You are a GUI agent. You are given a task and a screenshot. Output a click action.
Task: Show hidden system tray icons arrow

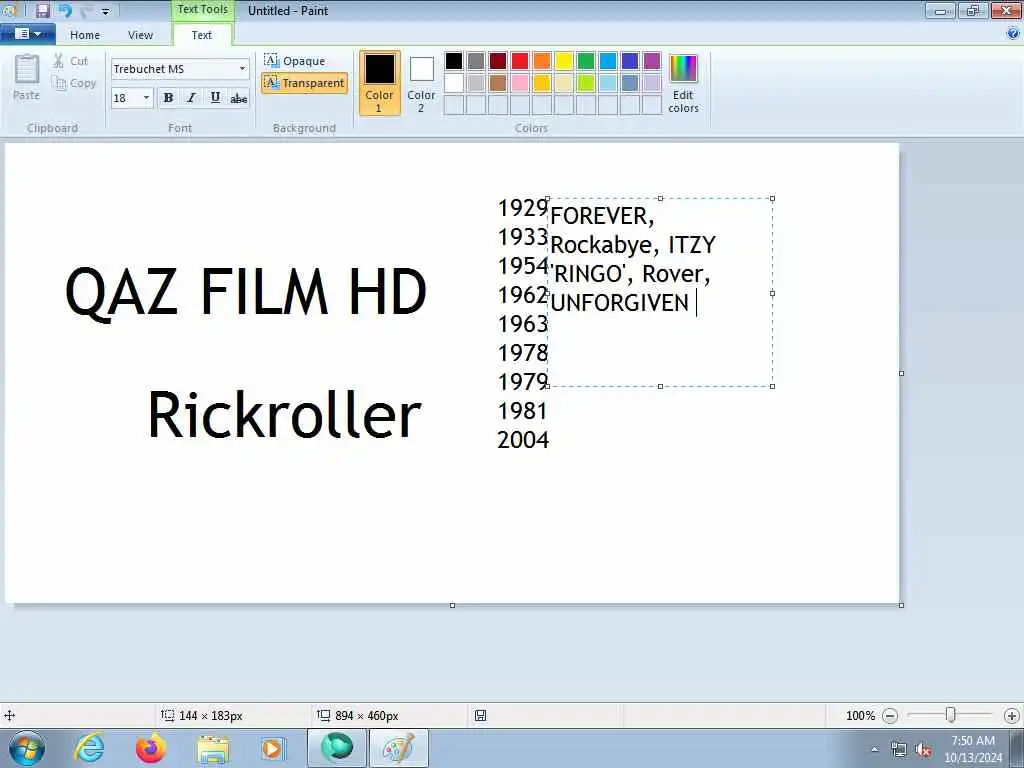tap(874, 750)
